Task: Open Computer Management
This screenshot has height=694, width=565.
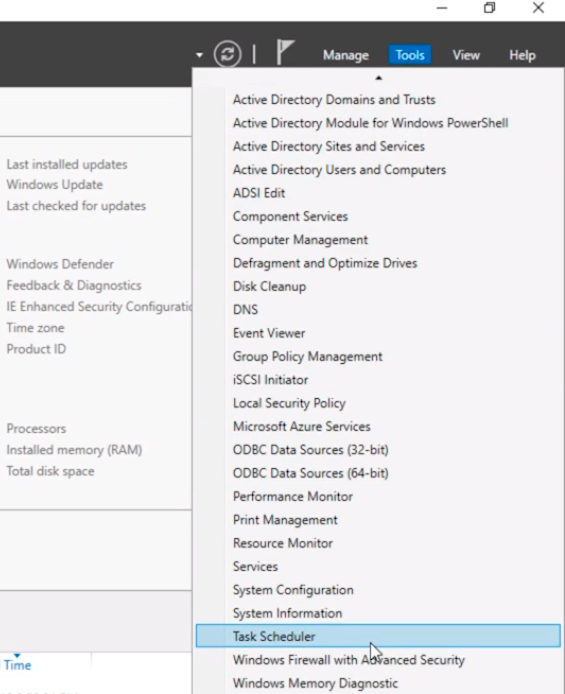Action: (x=300, y=240)
